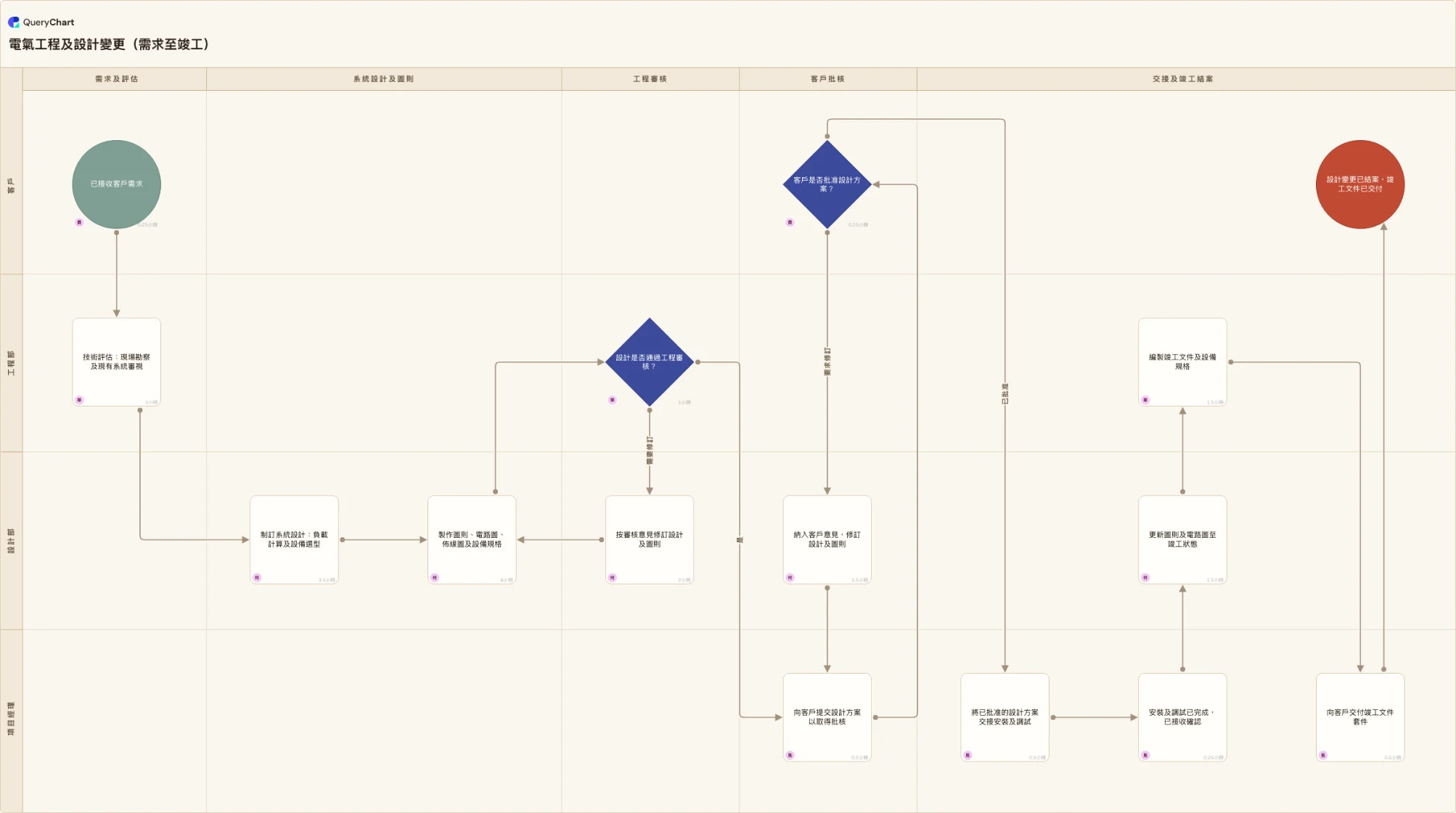Click assignee badge beside 客戶是否批准設計方案 diamond

[790, 222]
